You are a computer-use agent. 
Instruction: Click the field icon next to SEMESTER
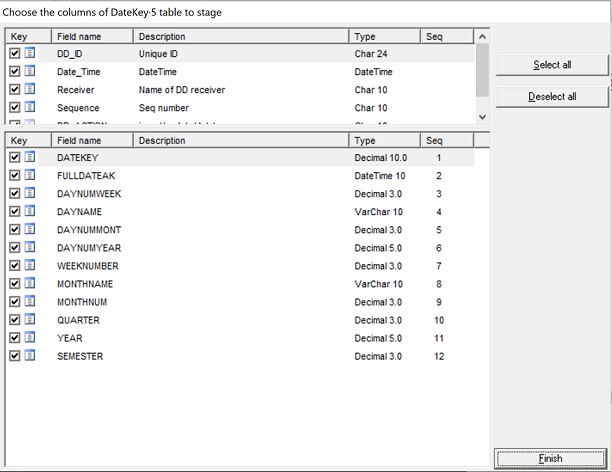30,356
